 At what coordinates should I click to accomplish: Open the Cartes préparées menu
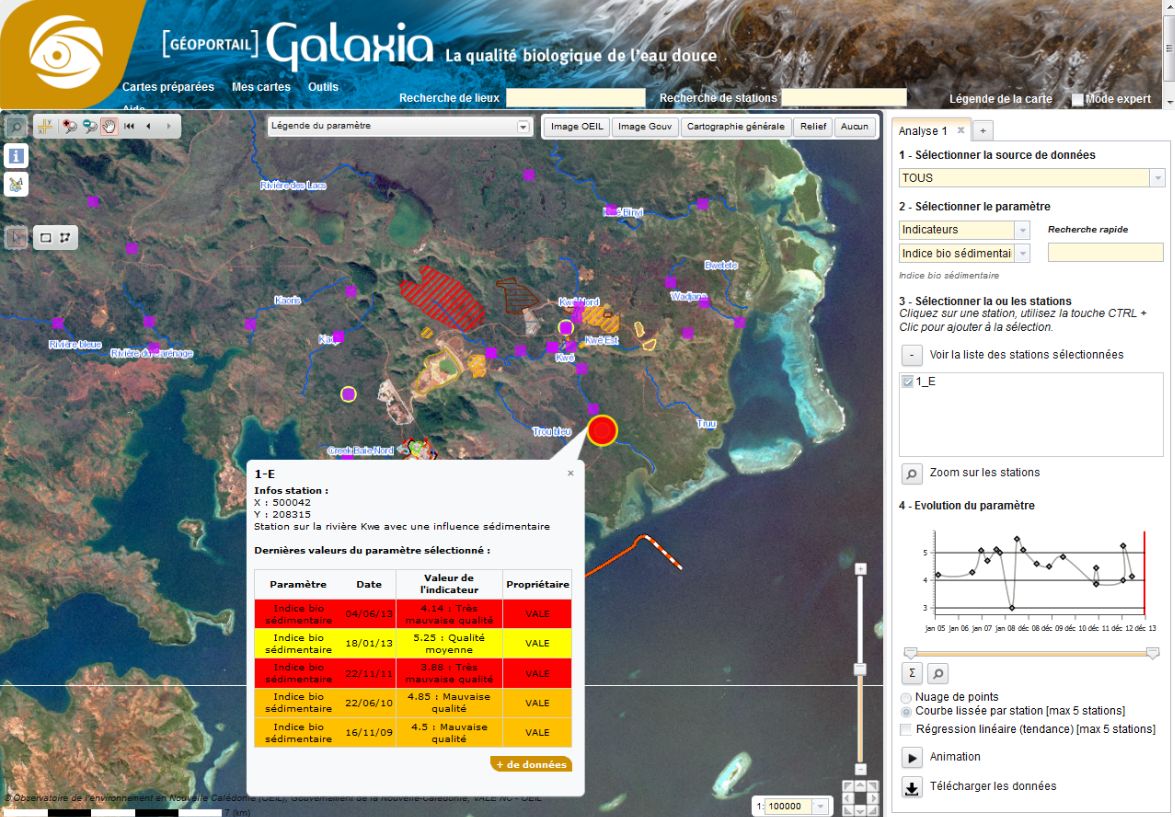click(x=168, y=87)
